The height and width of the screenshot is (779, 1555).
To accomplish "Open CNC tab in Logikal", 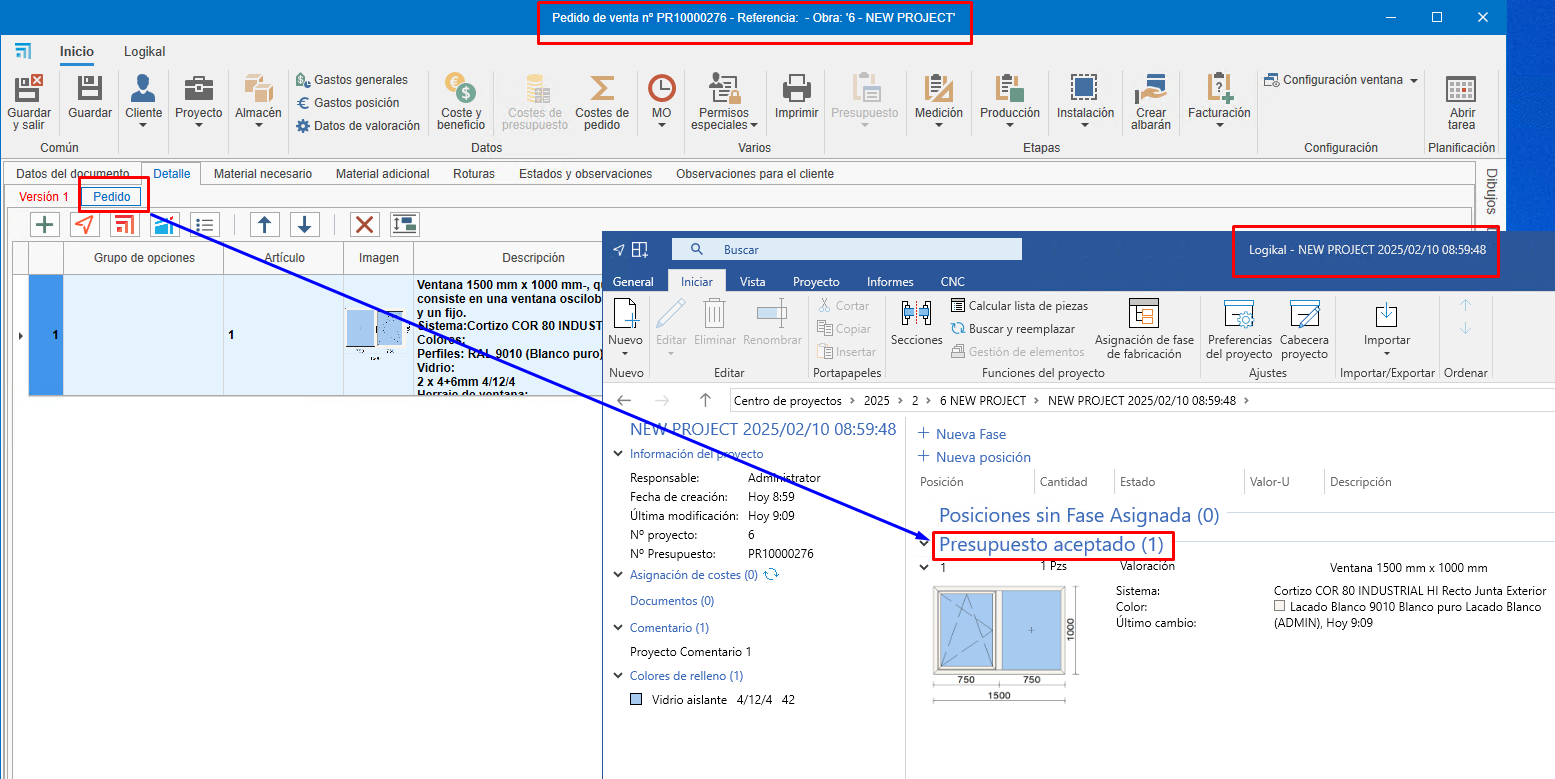I will tap(953, 282).
